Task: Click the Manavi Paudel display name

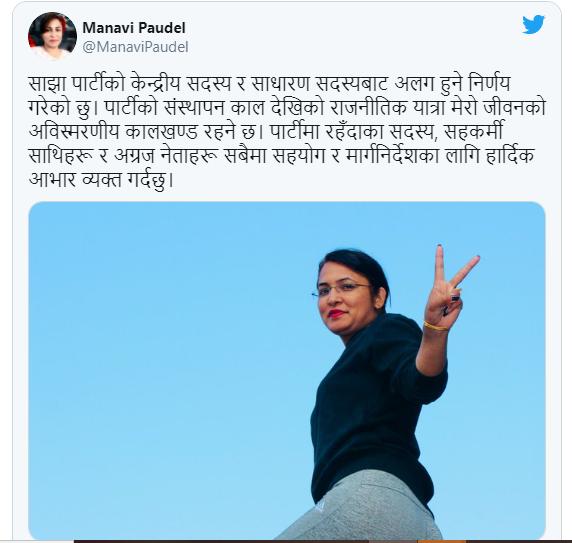Action: (134, 28)
